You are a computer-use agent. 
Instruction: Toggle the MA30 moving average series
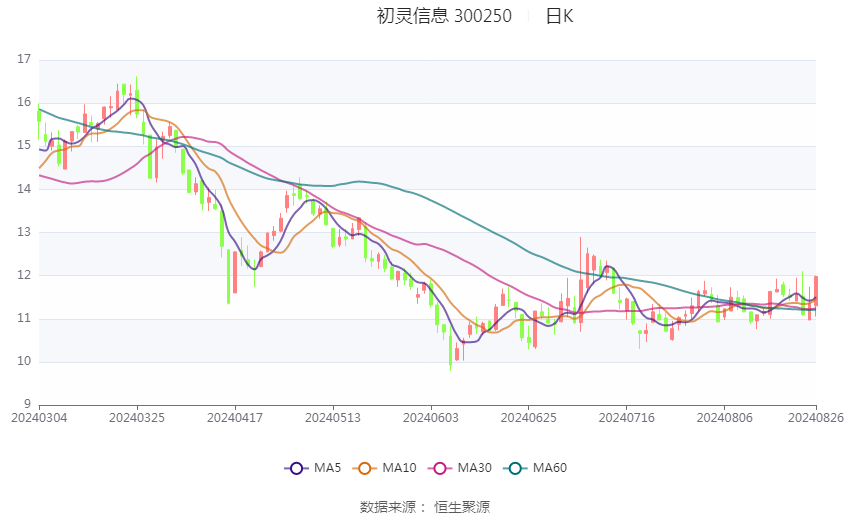click(460, 468)
